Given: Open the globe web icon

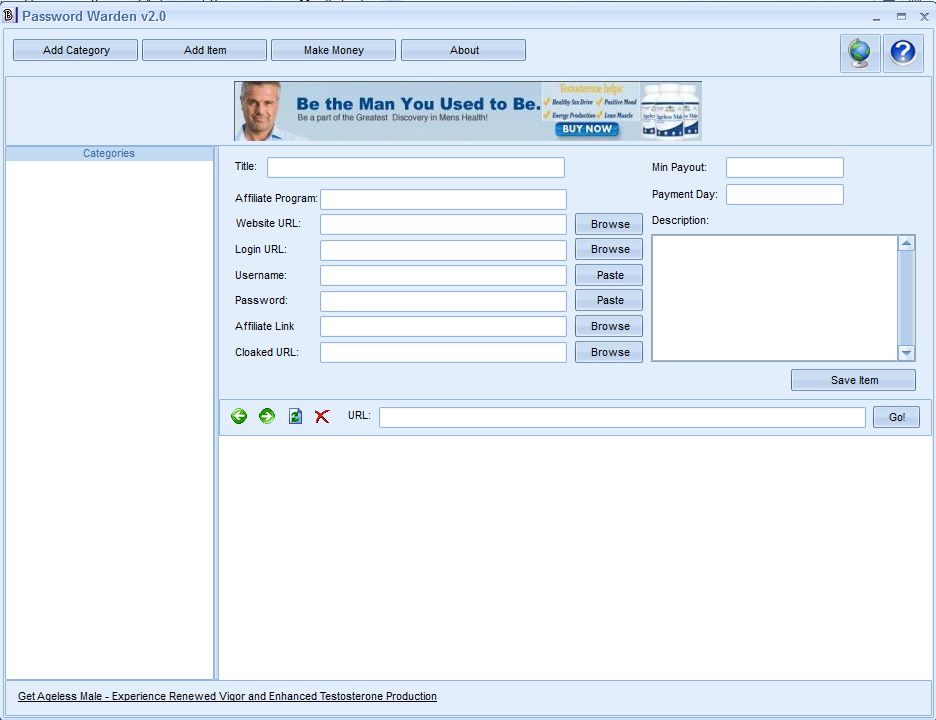Looking at the screenshot, I should [x=860, y=53].
